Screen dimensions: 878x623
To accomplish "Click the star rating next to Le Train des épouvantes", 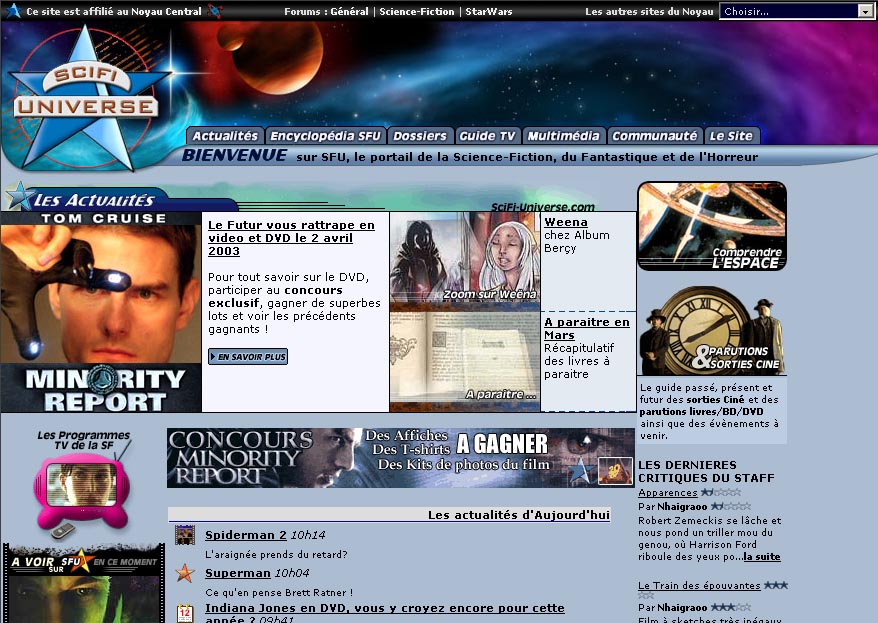I will coord(776,585).
